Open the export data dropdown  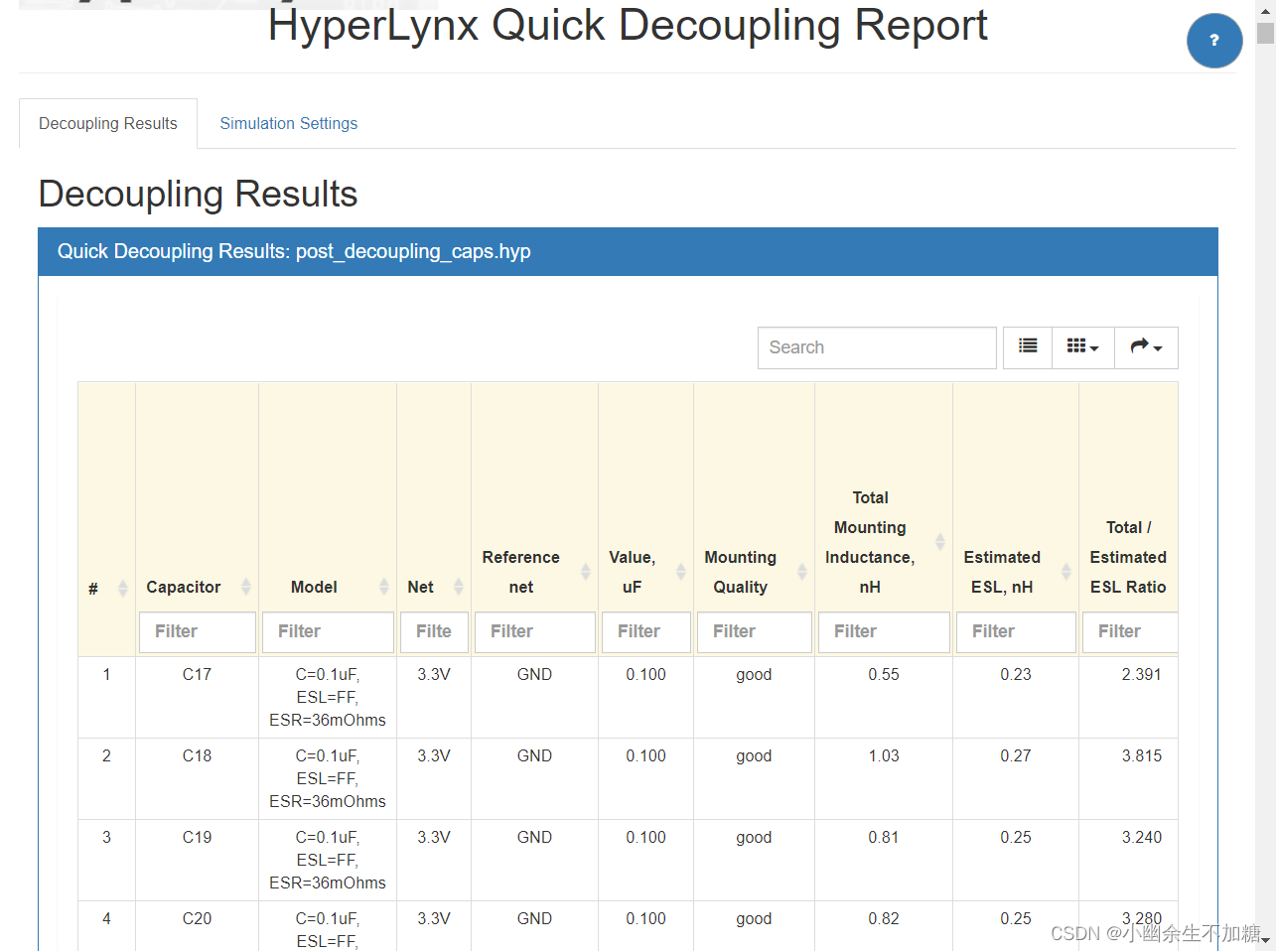(1146, 347)
